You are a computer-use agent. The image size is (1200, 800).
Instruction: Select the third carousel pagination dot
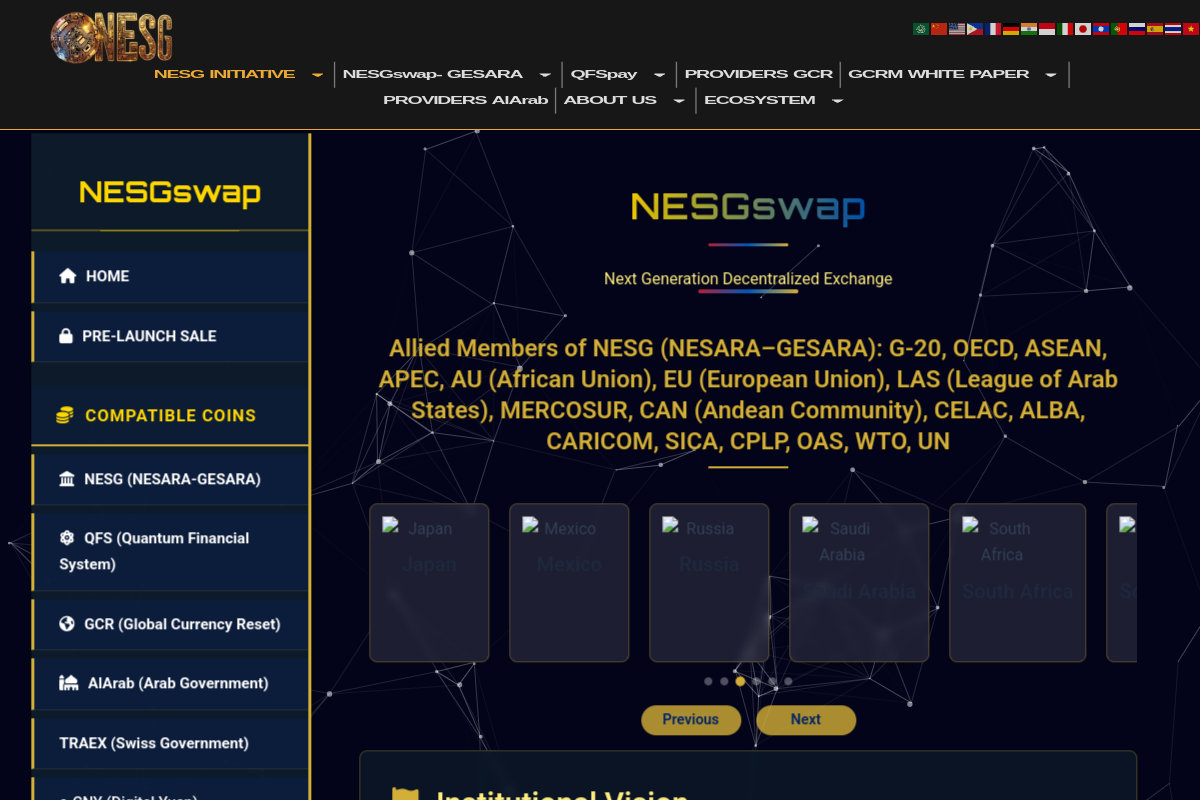(x=740, y=681)
